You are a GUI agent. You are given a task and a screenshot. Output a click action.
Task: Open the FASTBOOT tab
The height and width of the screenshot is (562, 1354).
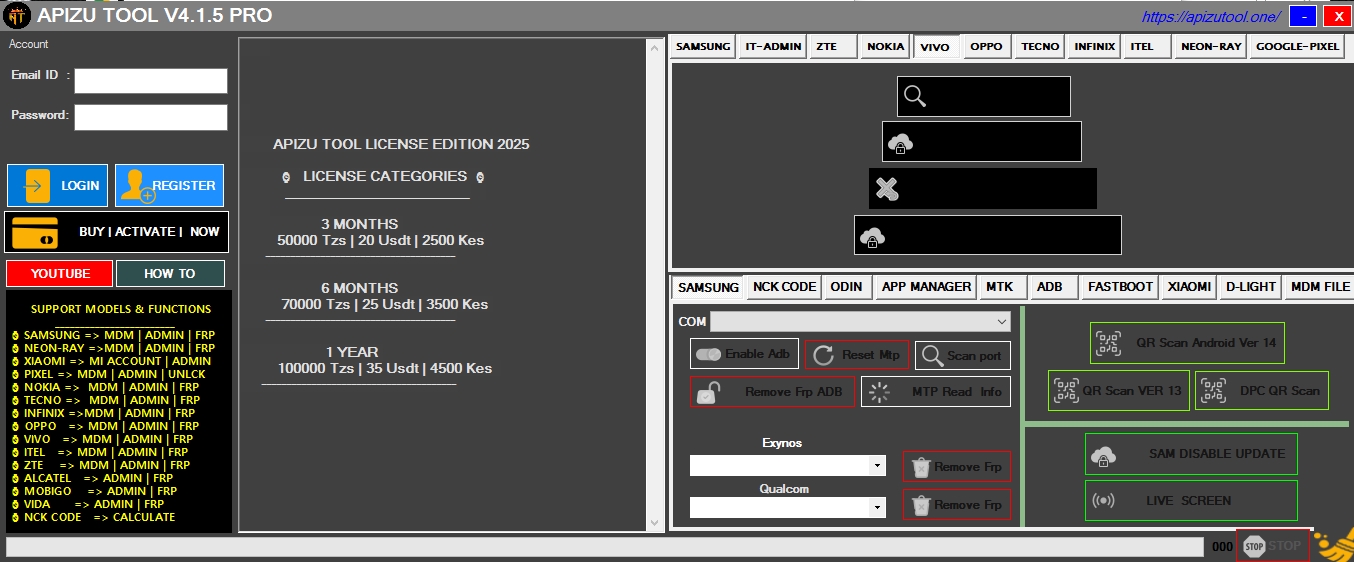(1120, 286)
